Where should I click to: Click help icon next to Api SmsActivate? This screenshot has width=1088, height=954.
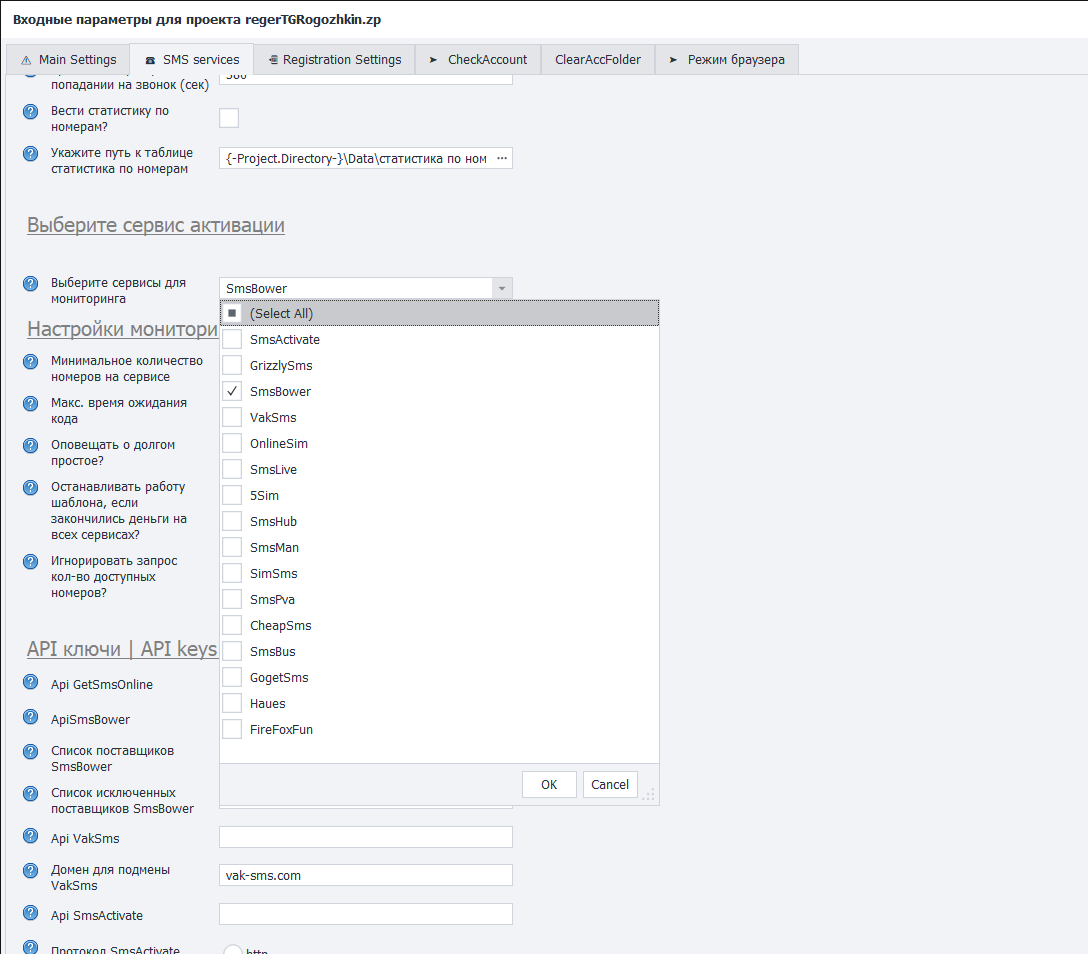(x=31, y=912)
